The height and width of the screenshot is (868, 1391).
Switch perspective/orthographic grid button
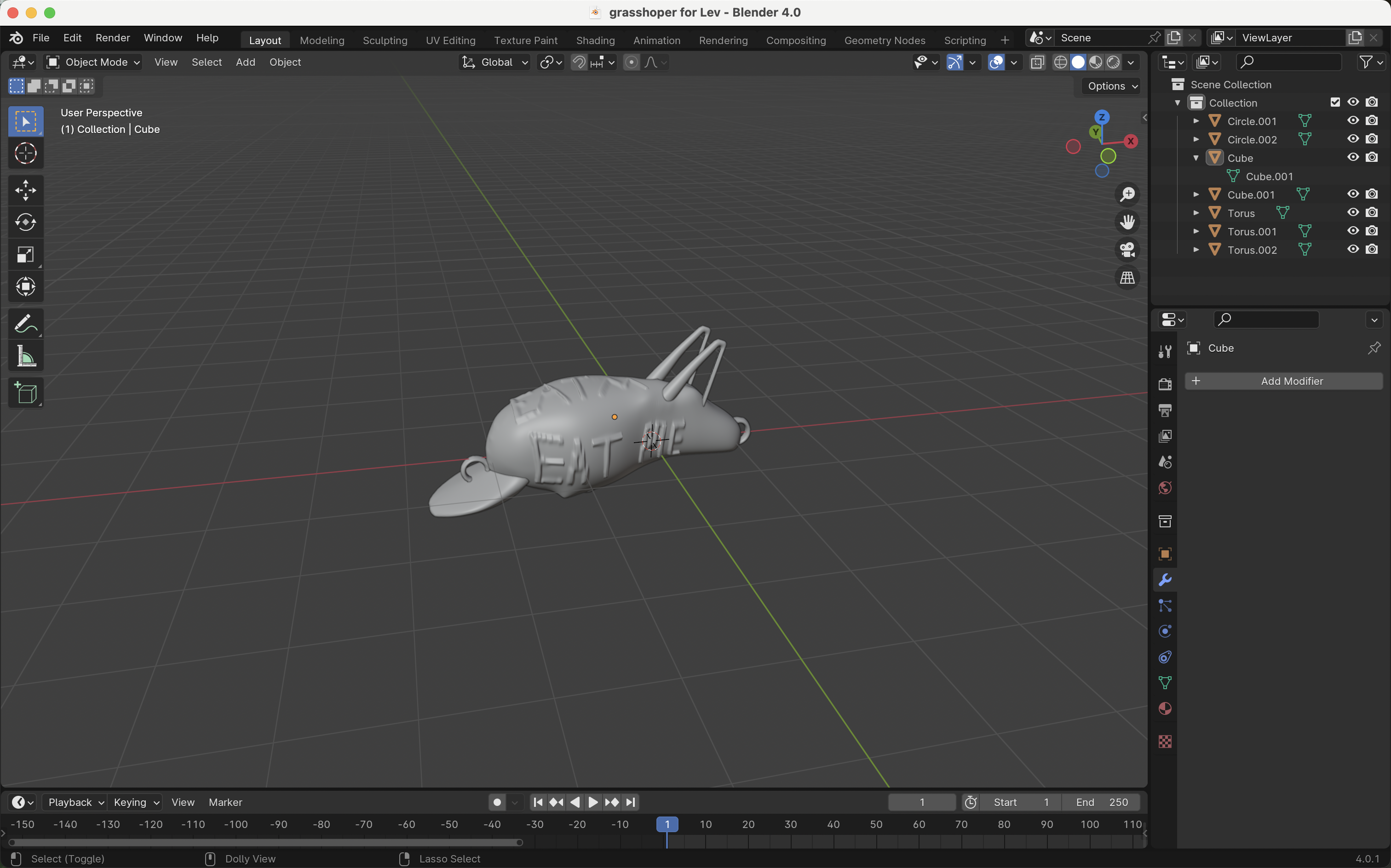(x=1127, y=278)
